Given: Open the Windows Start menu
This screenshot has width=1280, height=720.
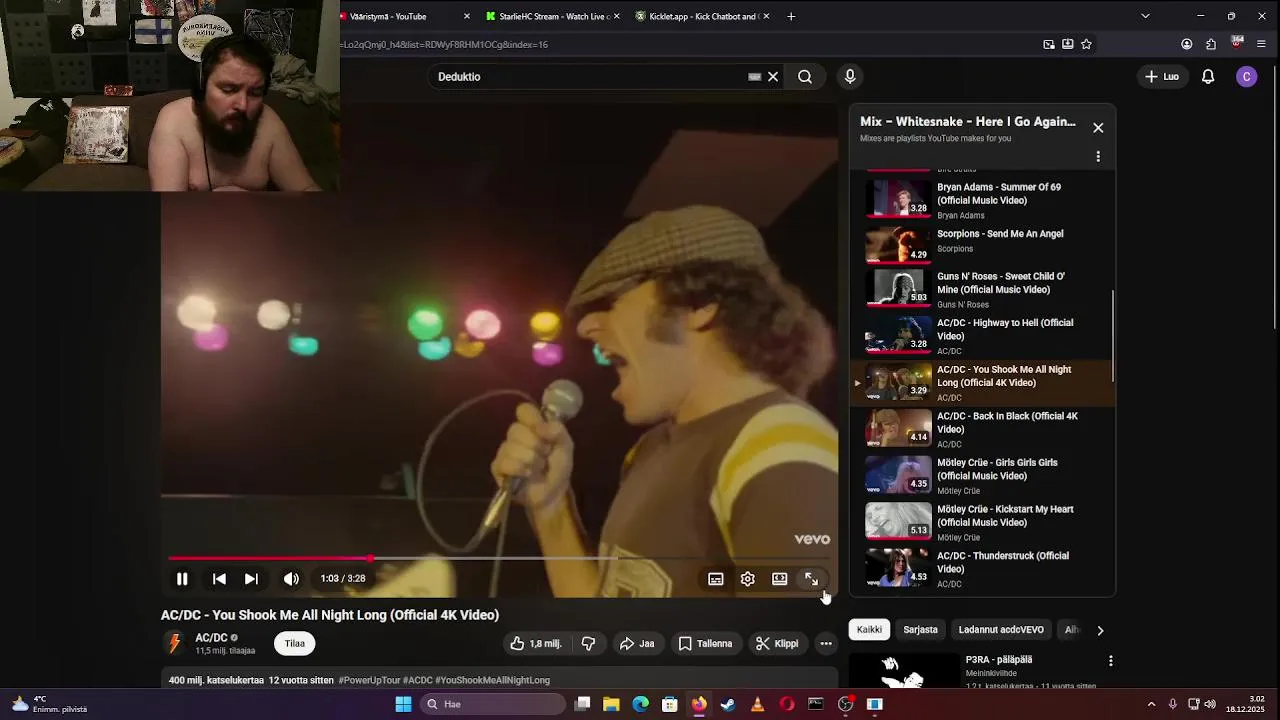Looking at the screenshot, I should pos(403,704).
